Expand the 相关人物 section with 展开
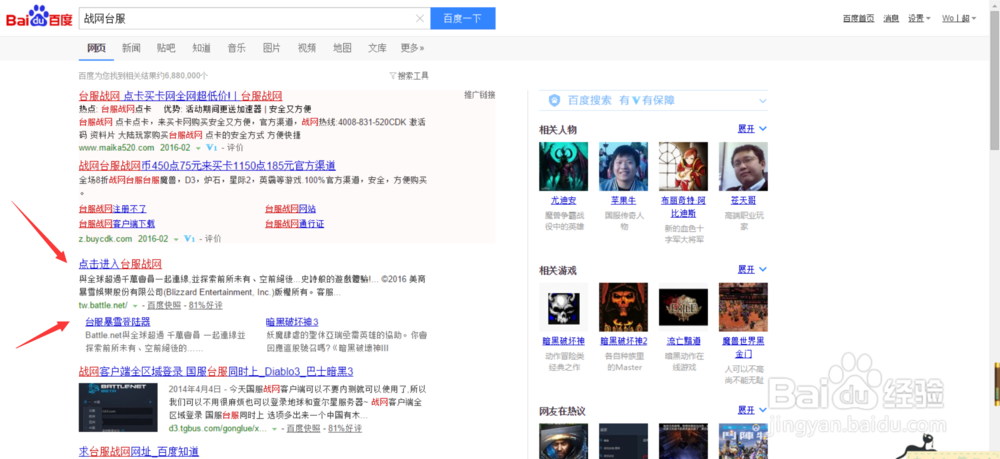This screenshot has width=1000, height=459. [x=752, y=129]
